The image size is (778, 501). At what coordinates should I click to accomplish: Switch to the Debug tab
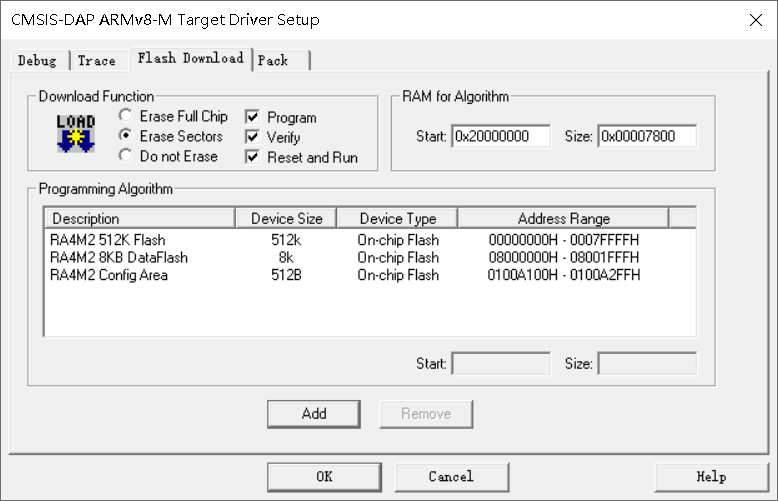coord(37,61)
